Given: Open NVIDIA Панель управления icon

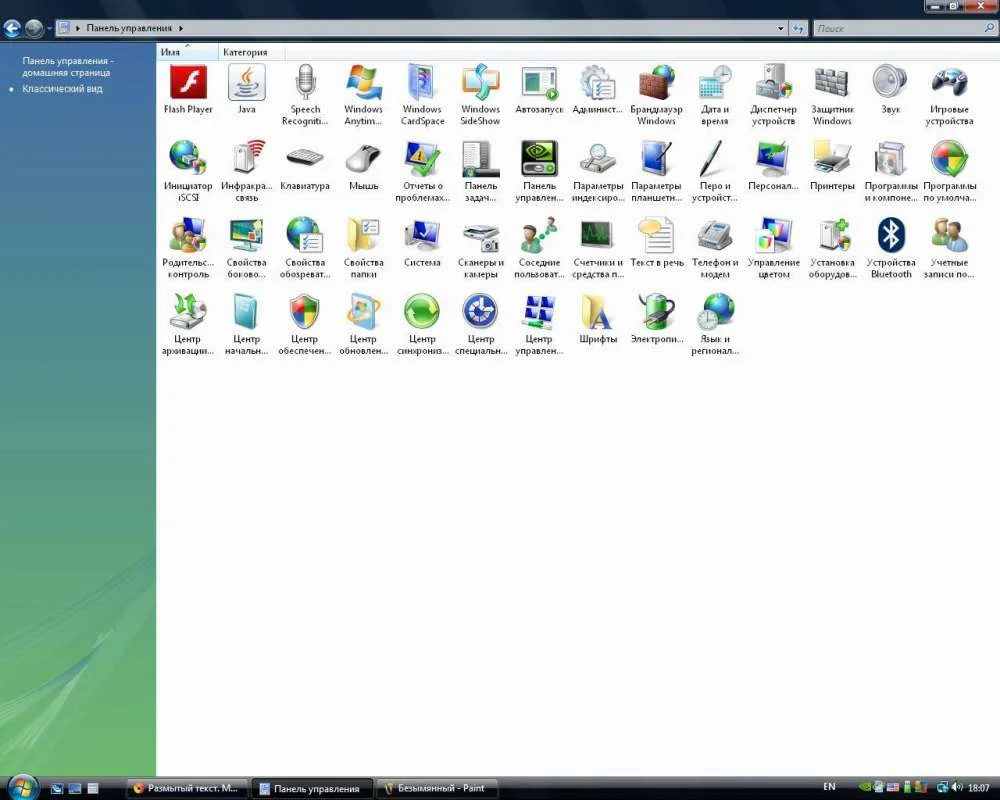Looking at the screenshot, I should coord(540,171).
